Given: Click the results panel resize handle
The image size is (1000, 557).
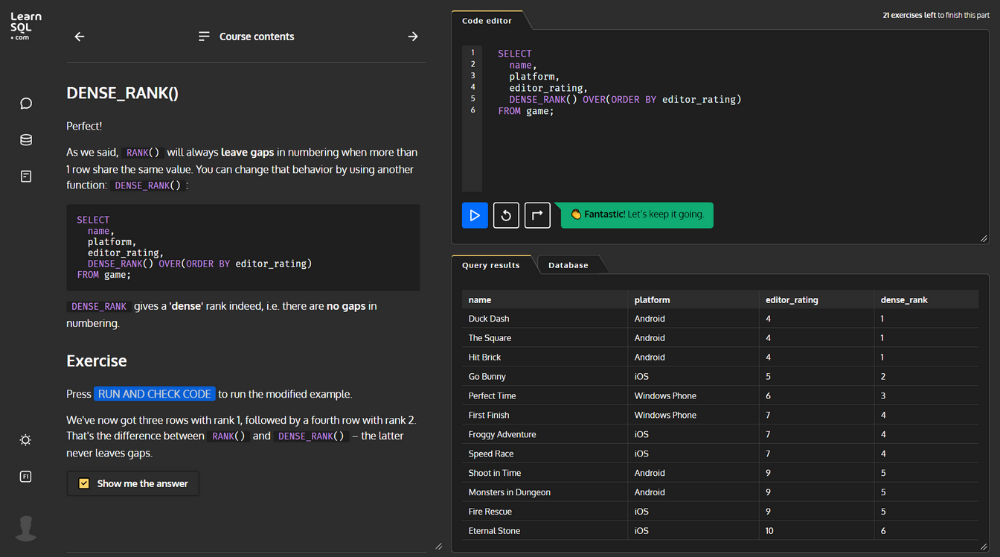Looking at the screenshot, I should (x=983, y=547).
